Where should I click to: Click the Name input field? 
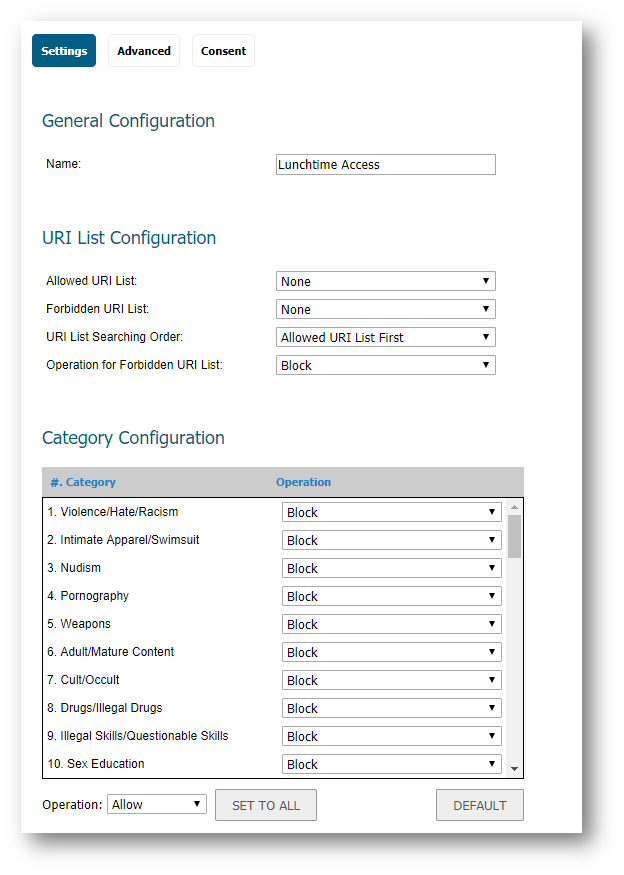click(x=385, y=165)
